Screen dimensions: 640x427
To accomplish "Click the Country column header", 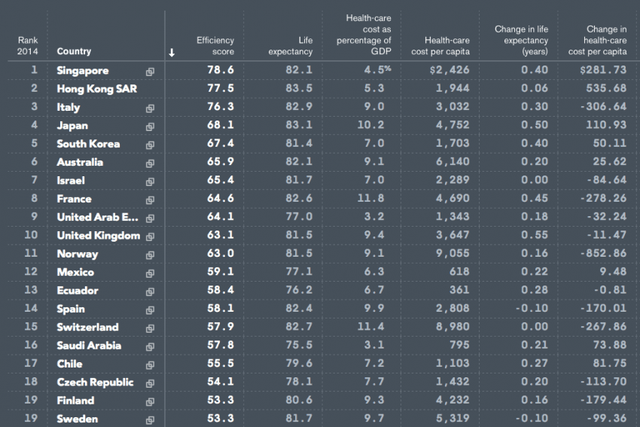I will (75, 51).
